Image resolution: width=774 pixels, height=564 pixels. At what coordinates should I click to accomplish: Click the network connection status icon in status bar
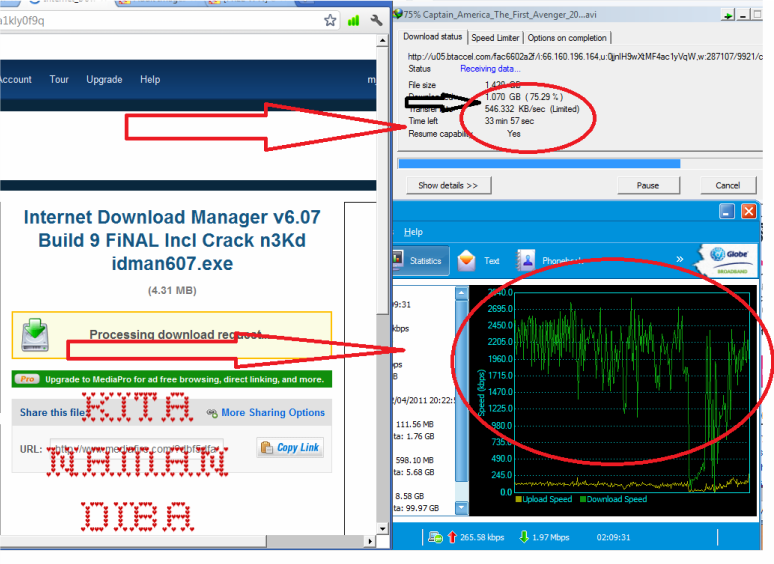click(x=435, y=537)
